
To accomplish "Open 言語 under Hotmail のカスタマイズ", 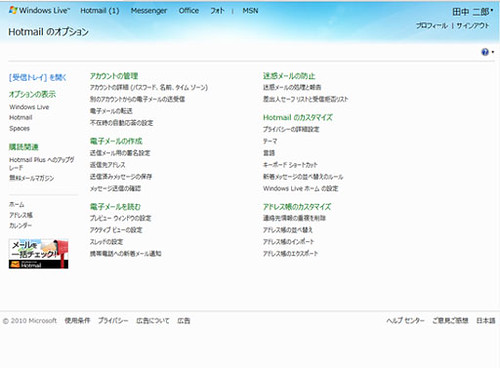I will (269, 153).
